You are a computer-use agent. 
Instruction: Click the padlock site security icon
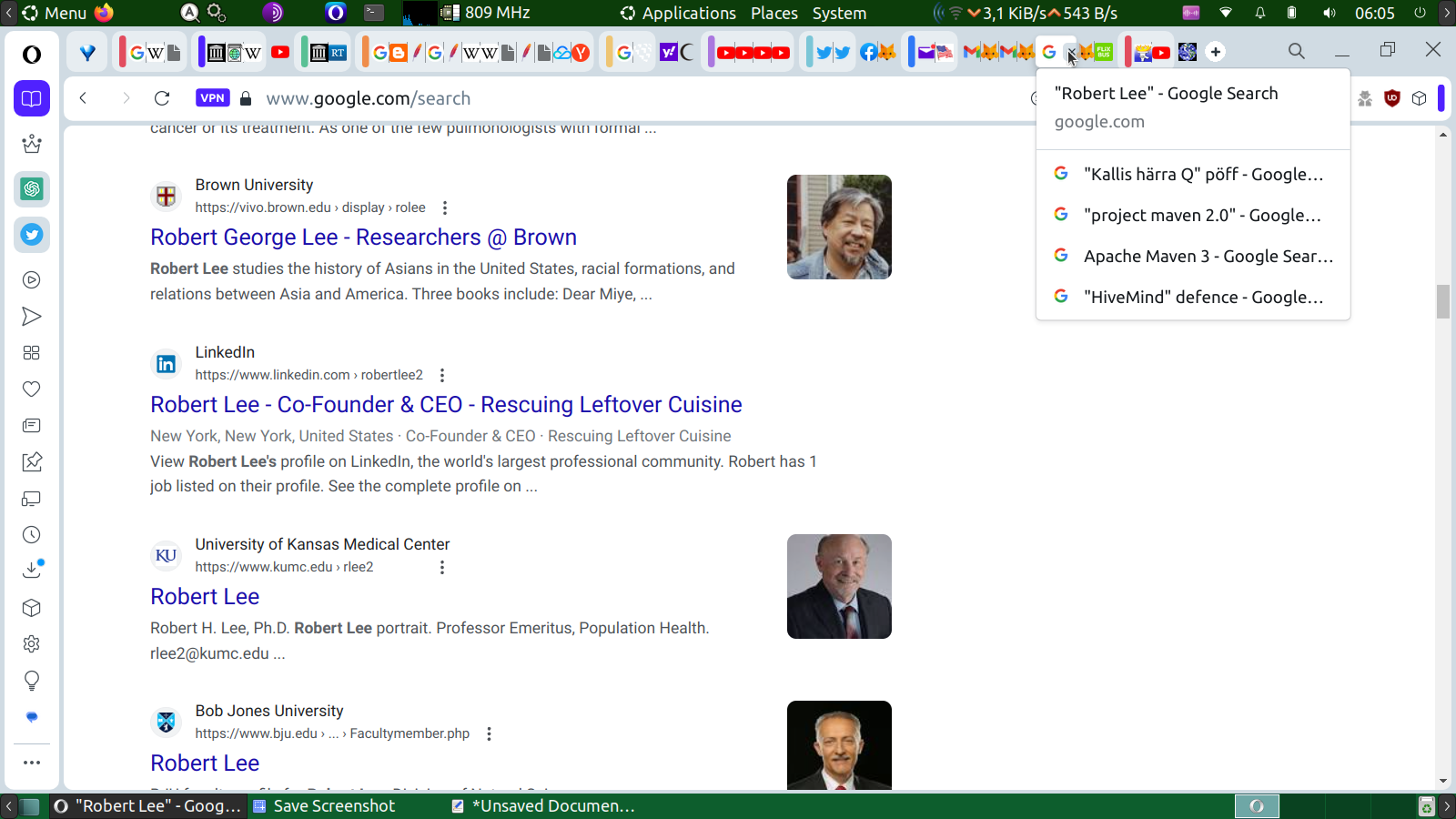coord(246,98)
